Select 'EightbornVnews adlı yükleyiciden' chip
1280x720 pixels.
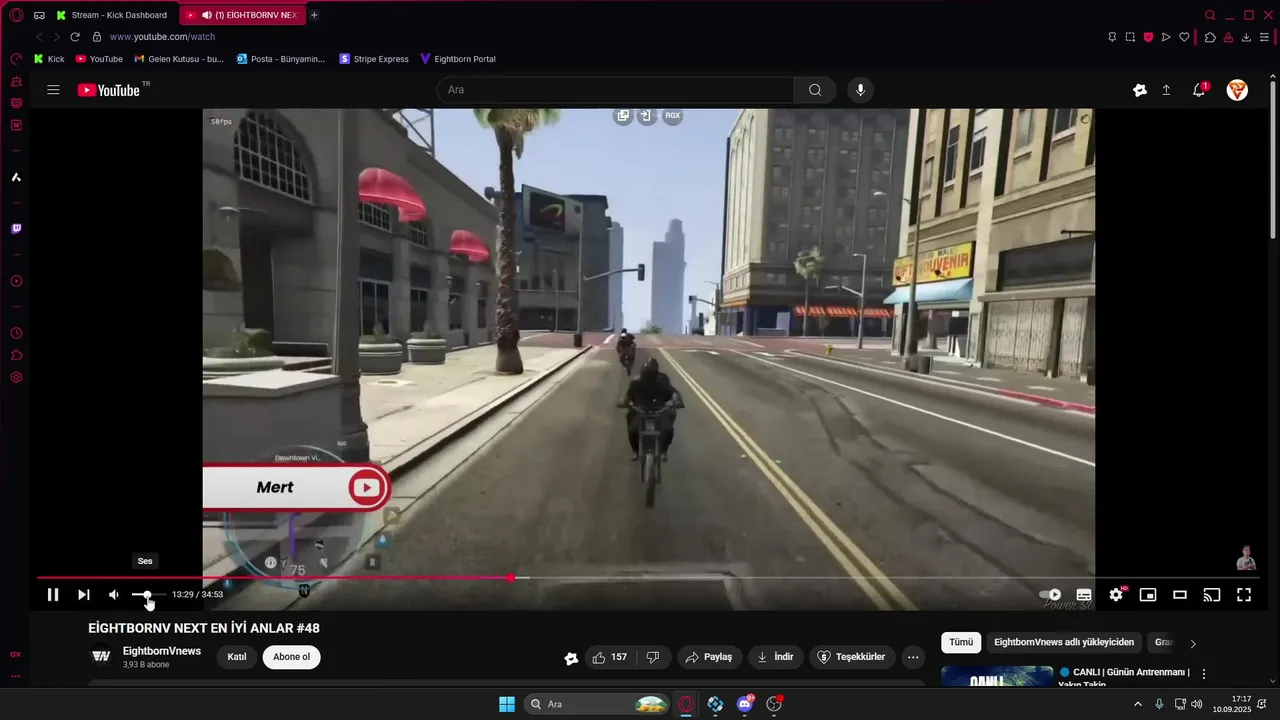click(x=1064, y=642)
